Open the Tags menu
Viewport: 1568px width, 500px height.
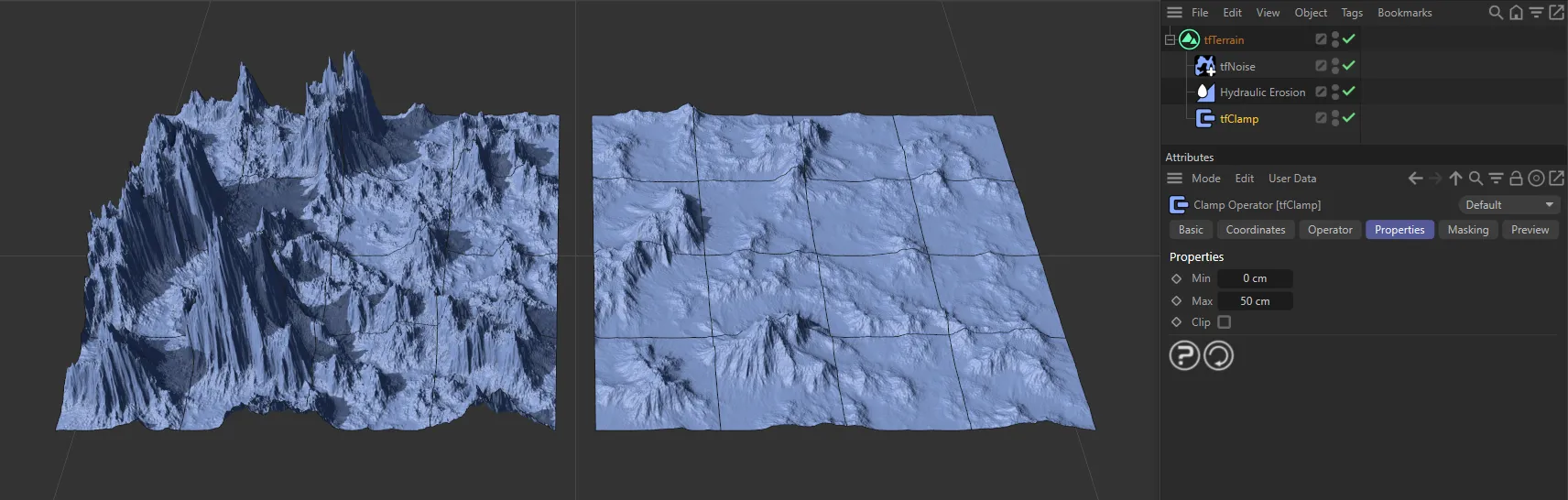(x=1351, y=13)
